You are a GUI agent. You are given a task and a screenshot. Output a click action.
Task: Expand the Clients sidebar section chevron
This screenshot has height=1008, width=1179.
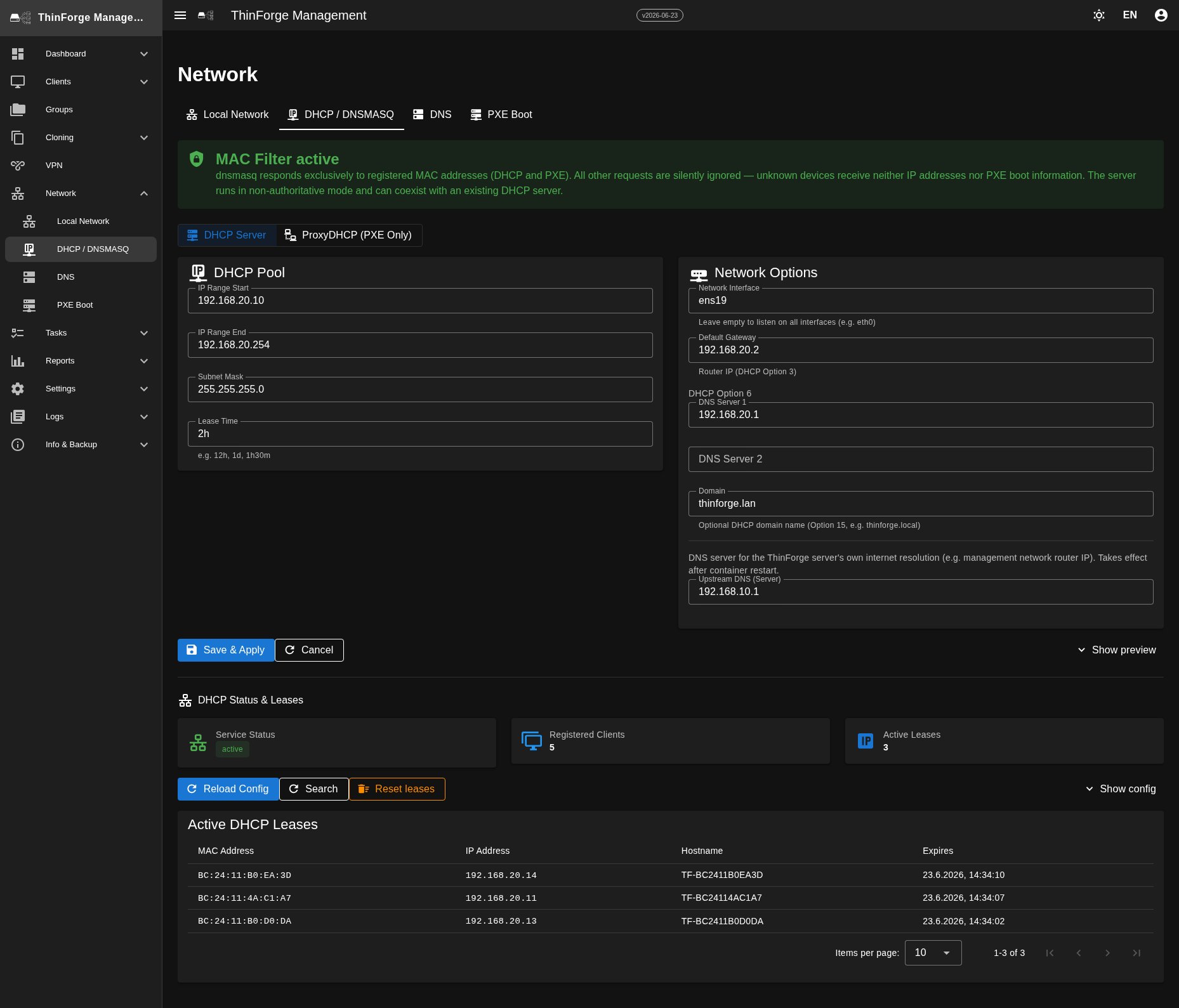click(x=144, y=82)
